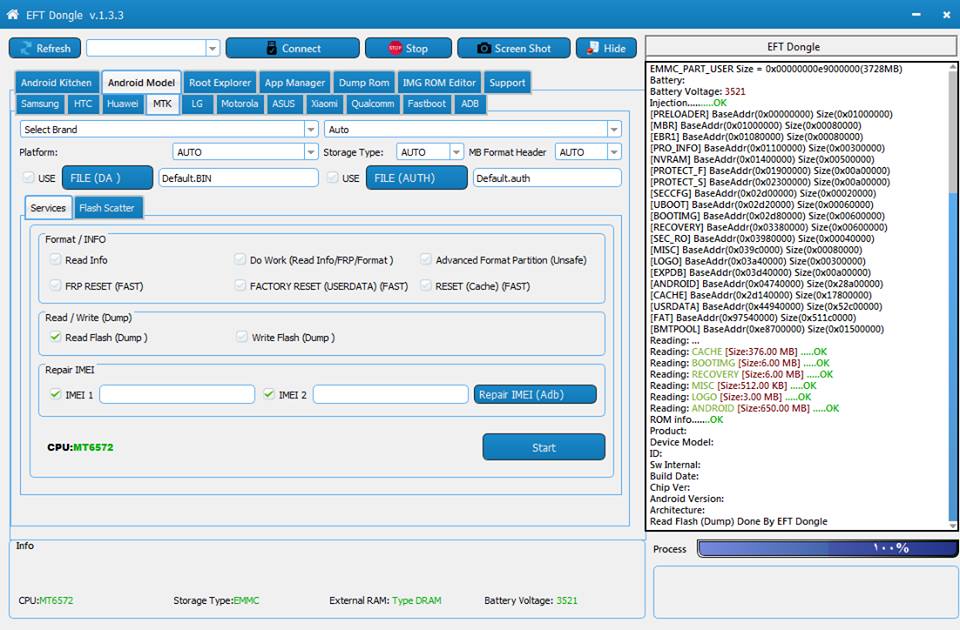
Task: Select the Xiaomi brand tab
Action: click(324, 104)
